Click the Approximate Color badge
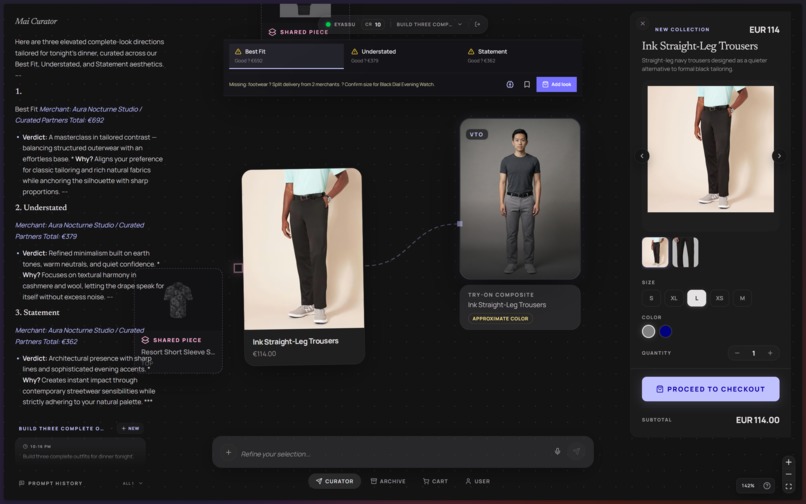The width and height of the screenshot is (806, 504). coord(500,319)
